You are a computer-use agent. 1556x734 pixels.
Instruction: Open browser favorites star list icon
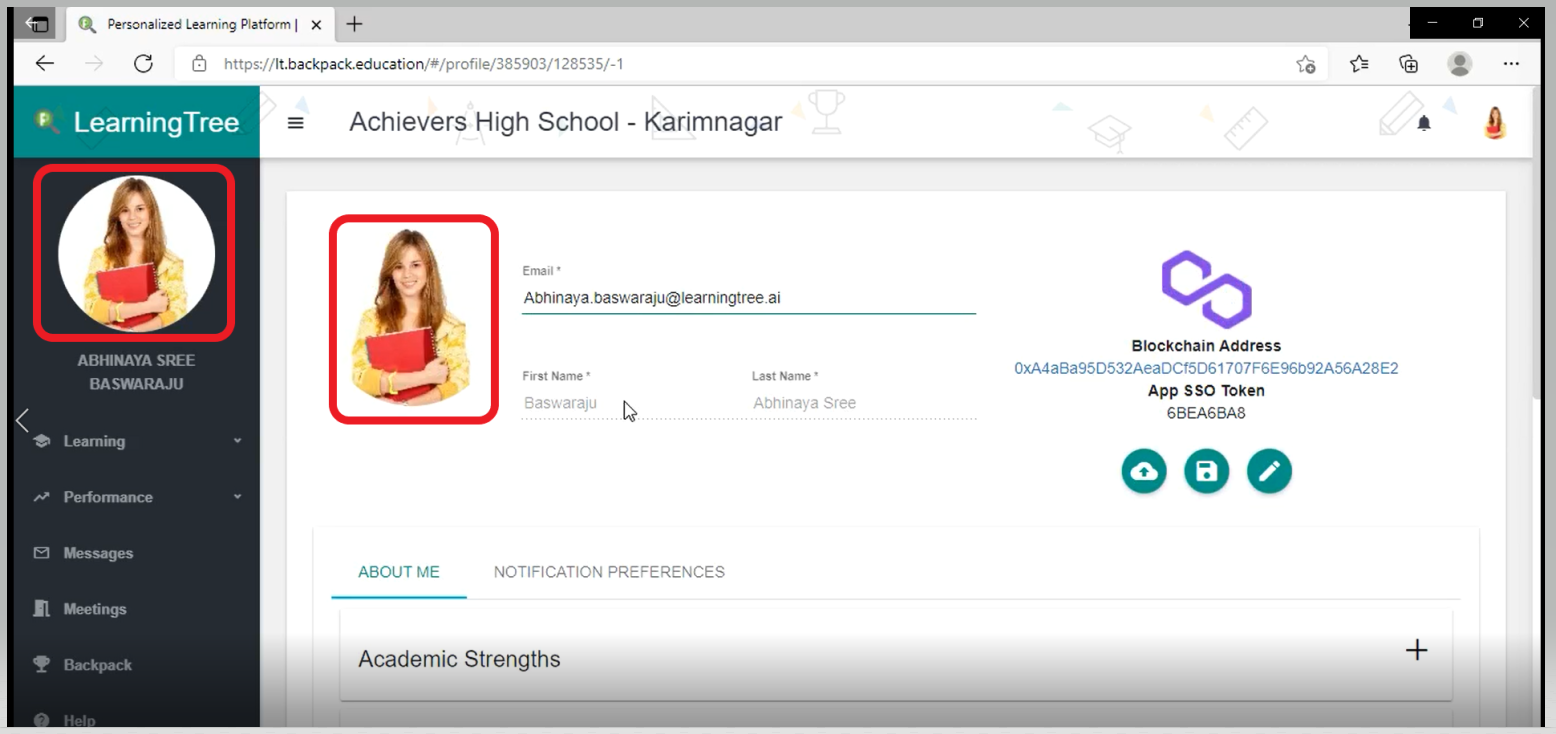pyautogui.click(x=1358, y=64)
